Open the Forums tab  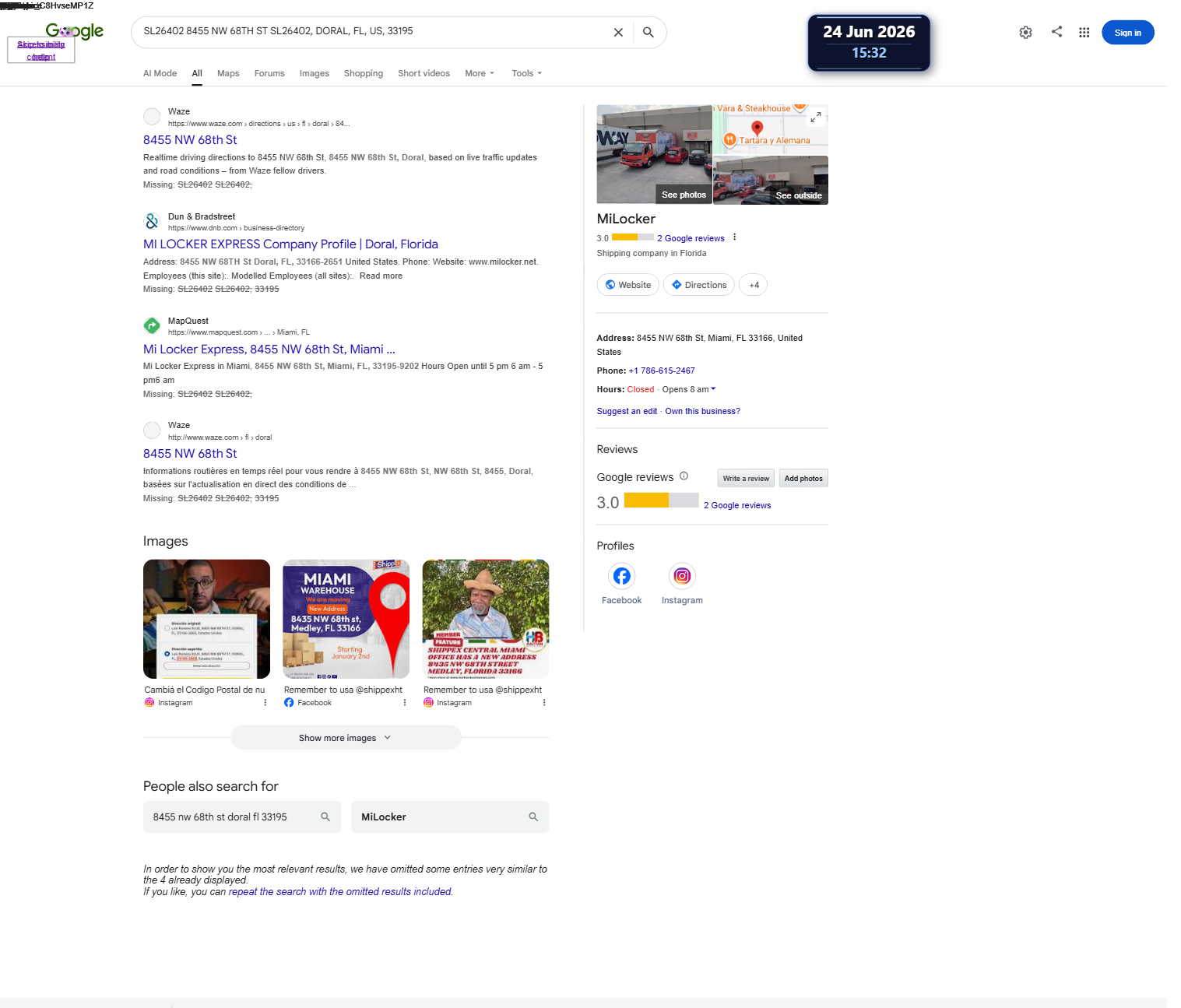269,73
